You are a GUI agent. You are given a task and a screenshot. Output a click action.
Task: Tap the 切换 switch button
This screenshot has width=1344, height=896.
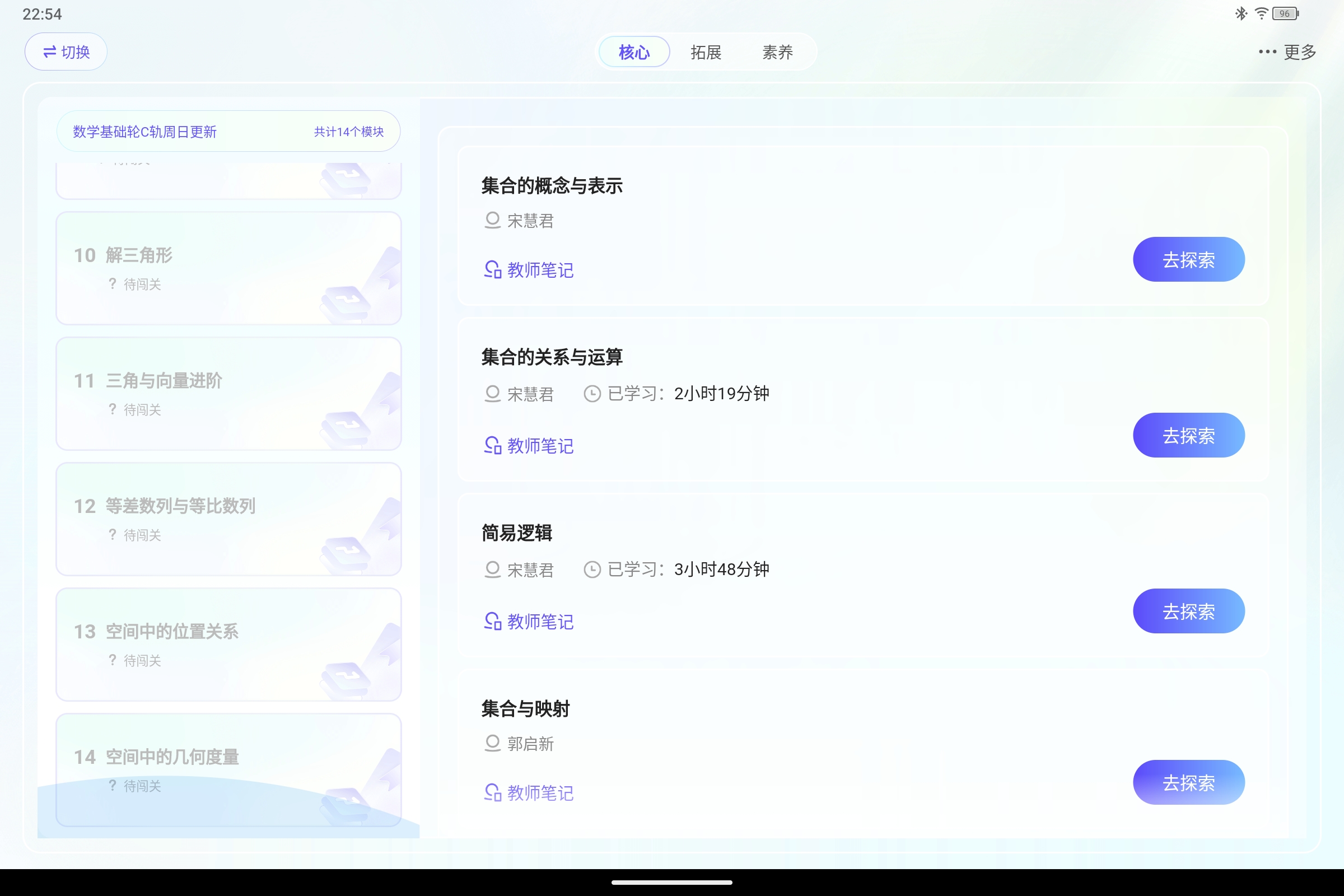tap(66, 52)
